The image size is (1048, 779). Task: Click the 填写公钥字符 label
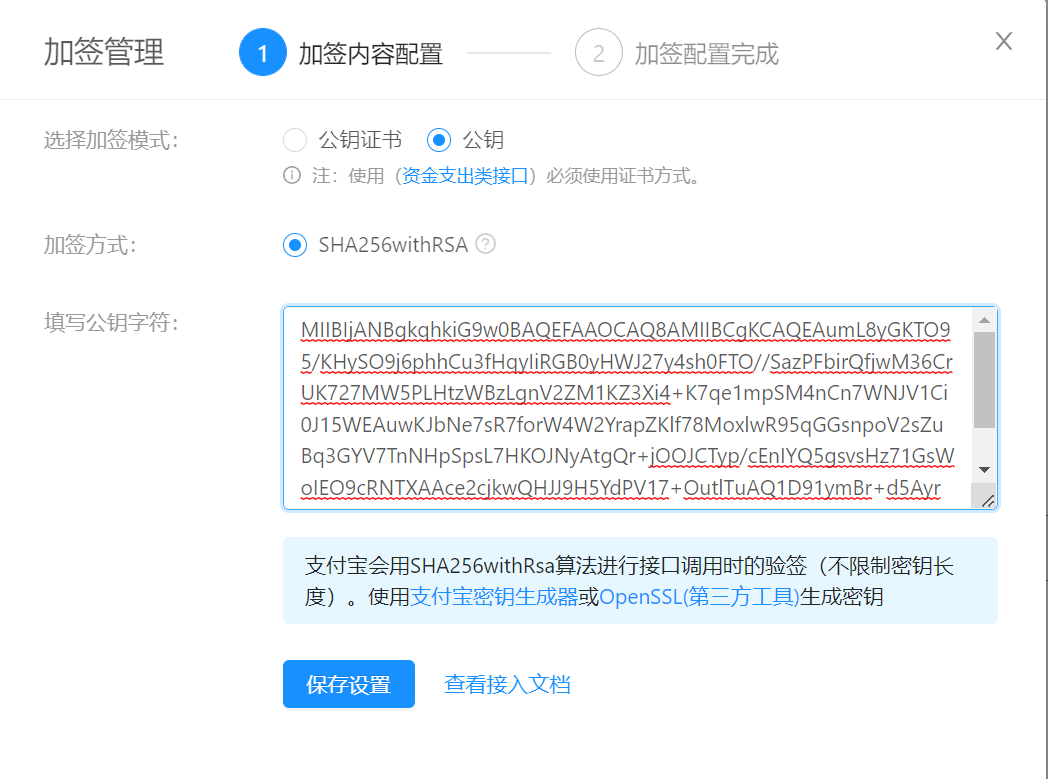point(112,323)
